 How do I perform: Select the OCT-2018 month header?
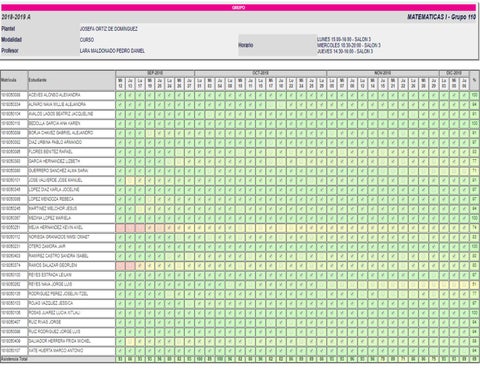click(260, 73)
